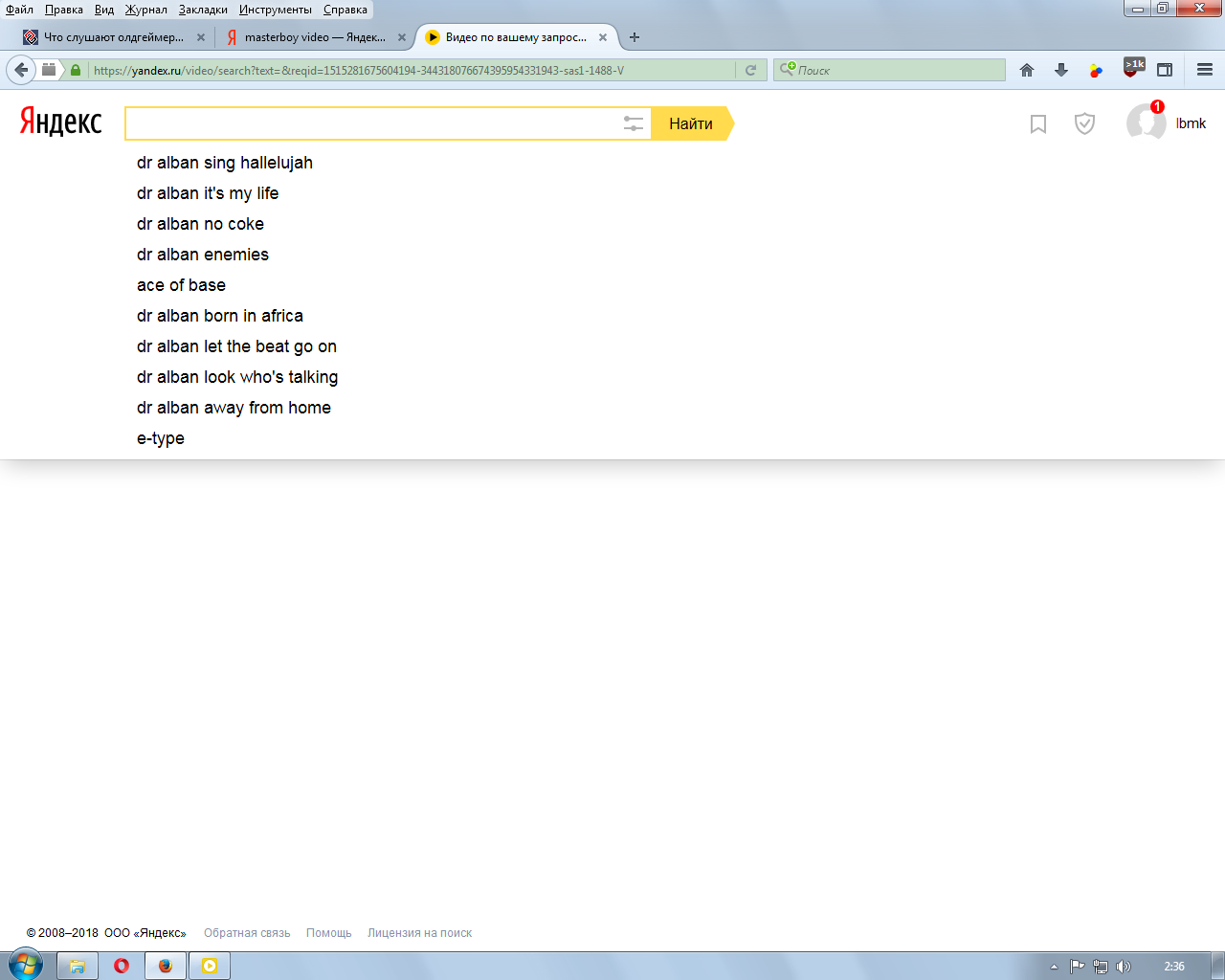Go back with the browser back arrow
1225x980 pixels.
click(21, 70)
